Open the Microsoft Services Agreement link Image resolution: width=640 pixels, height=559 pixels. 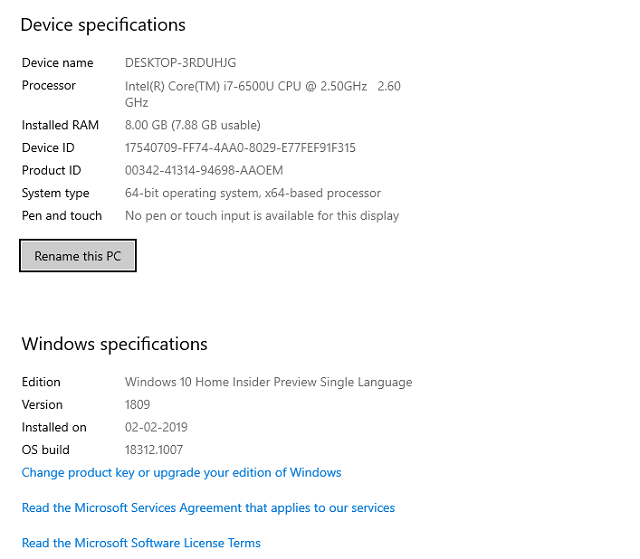coord(208,508)
